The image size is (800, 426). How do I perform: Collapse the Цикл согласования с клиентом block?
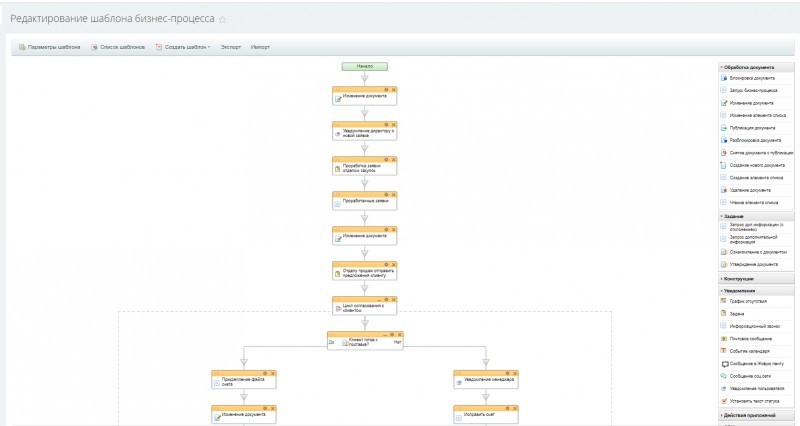point(379,300)
